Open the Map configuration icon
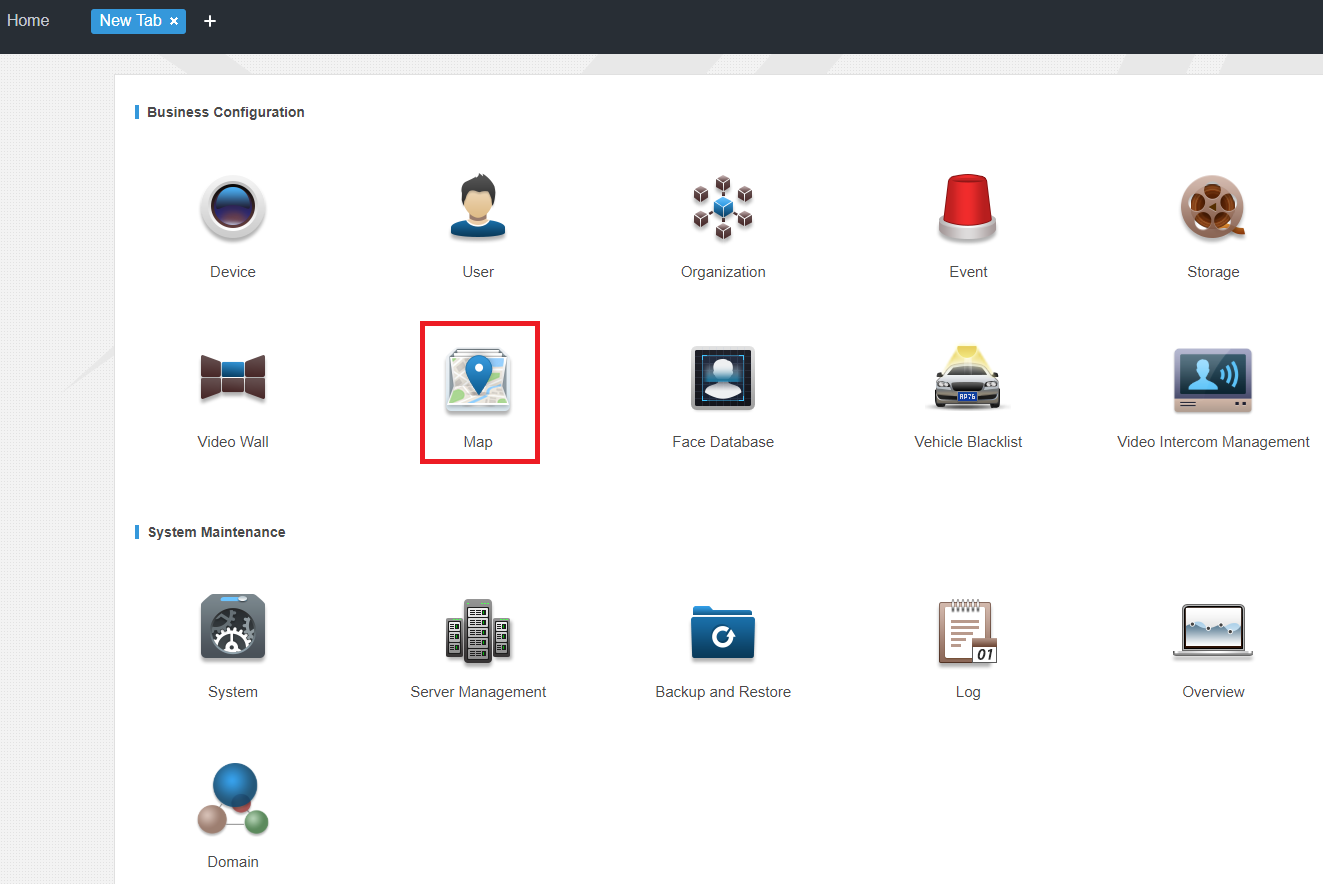 (478, 380)
